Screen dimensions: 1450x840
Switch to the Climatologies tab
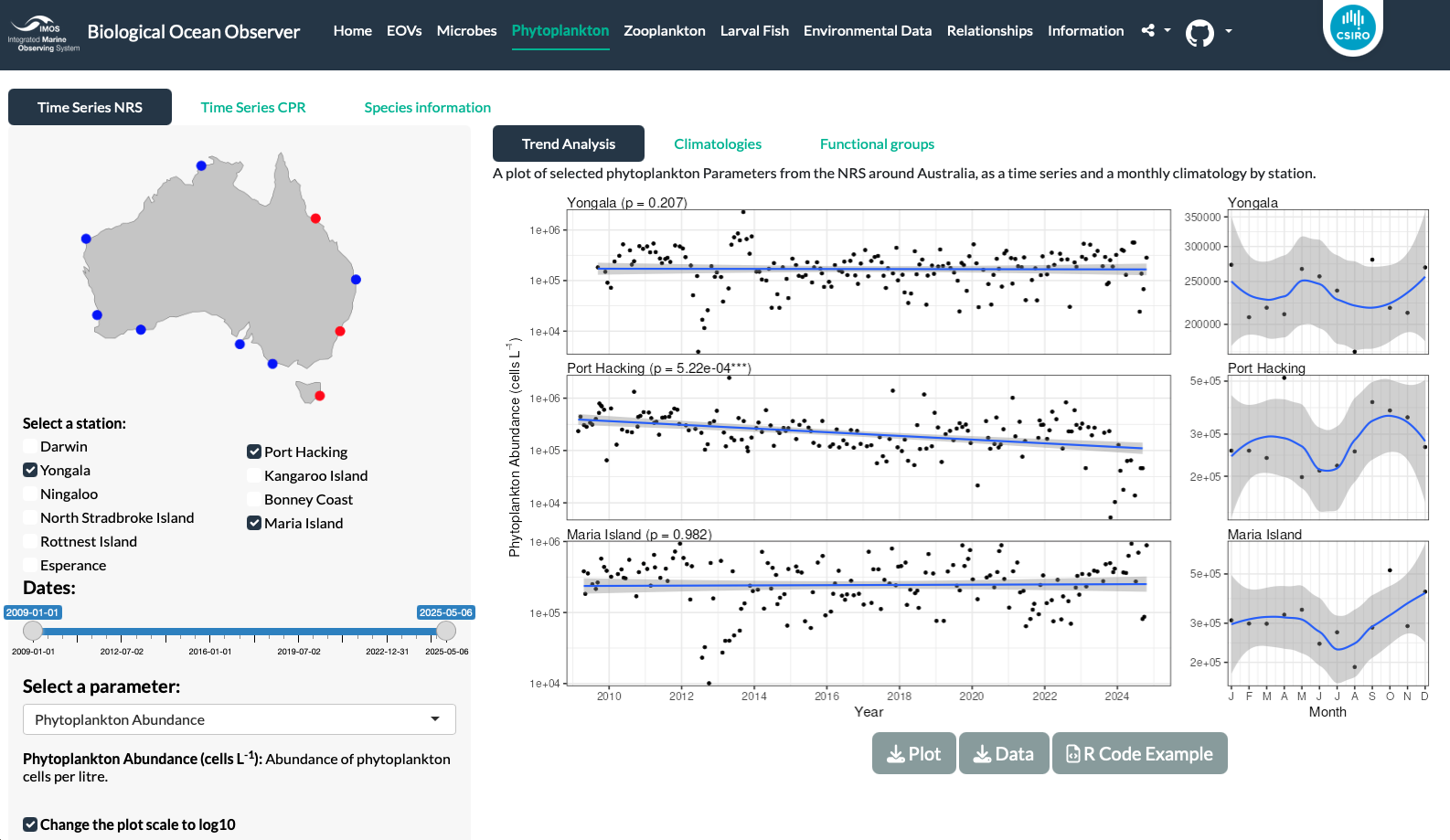tap(718, 144)
